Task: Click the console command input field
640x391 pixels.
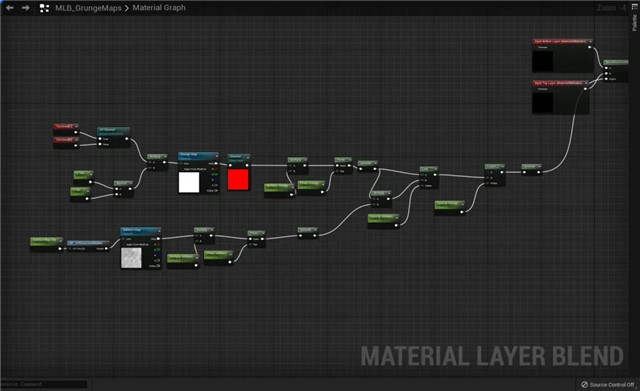Action: 43,384
